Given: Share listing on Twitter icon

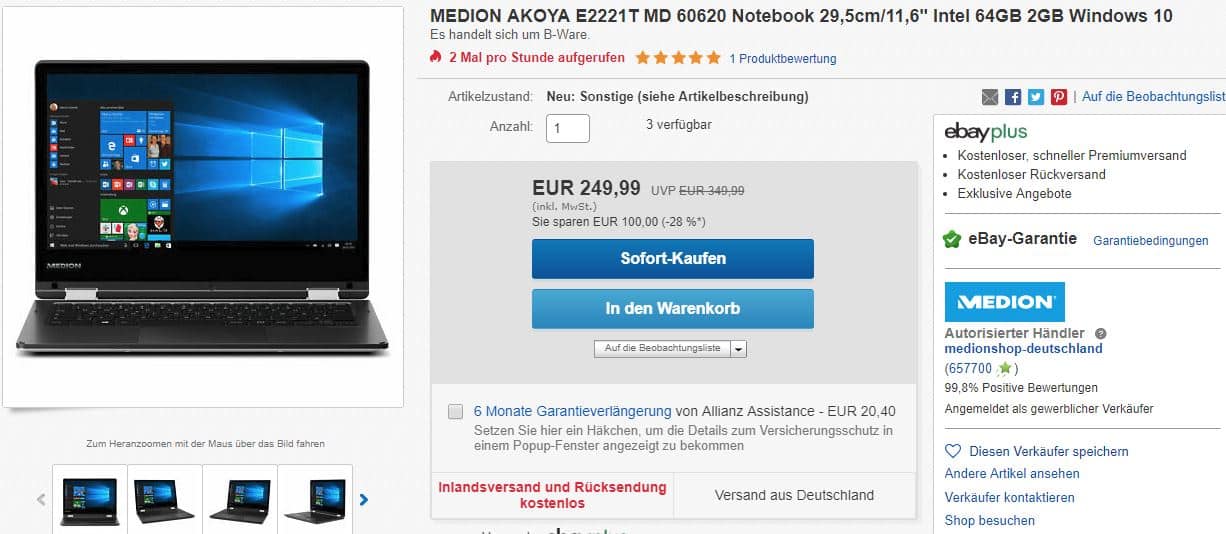Looking at the screenshot, I should (1036, 97).
